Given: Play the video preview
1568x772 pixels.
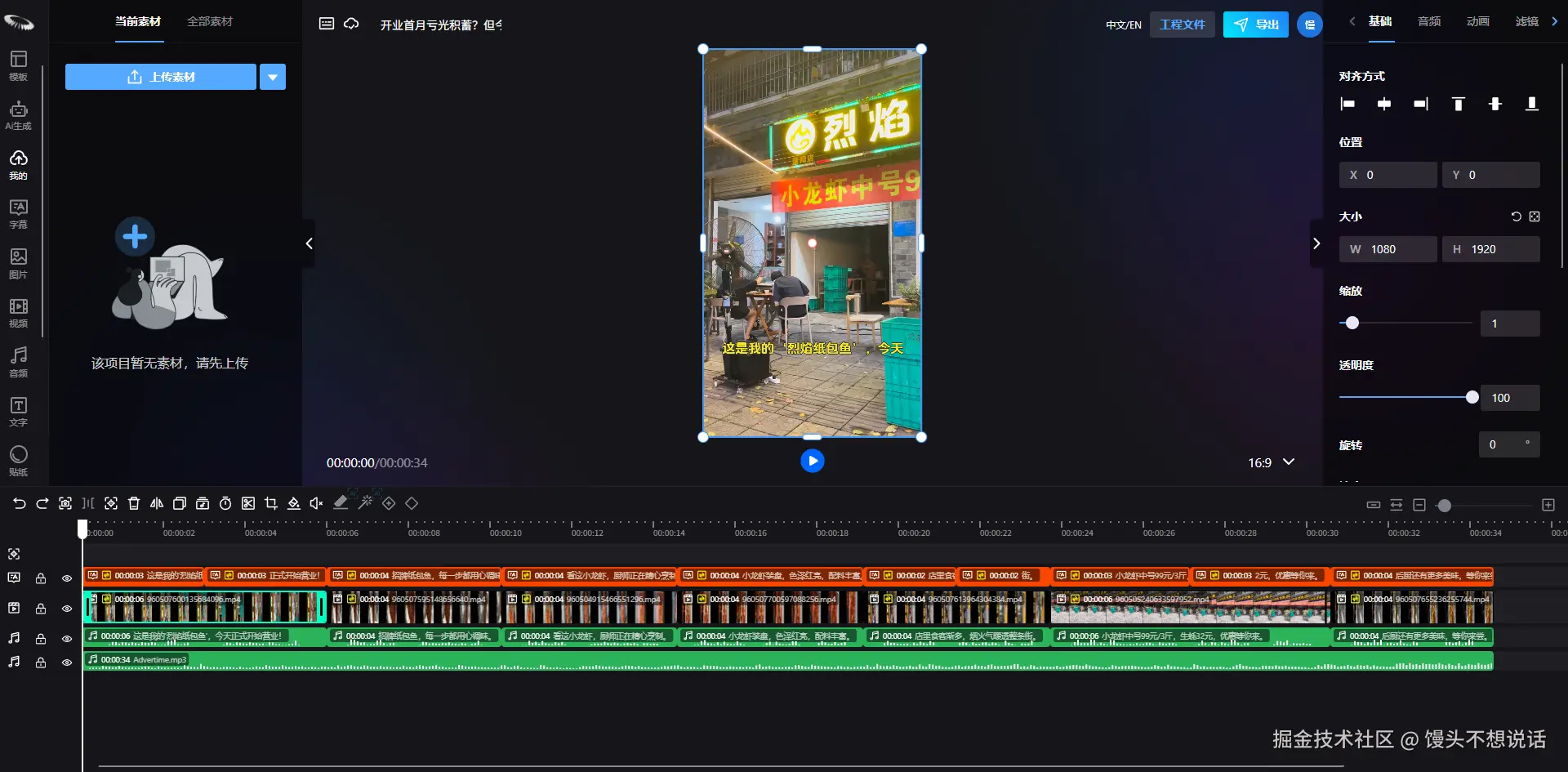Looking at the screenshot, I should coord(813,461).
